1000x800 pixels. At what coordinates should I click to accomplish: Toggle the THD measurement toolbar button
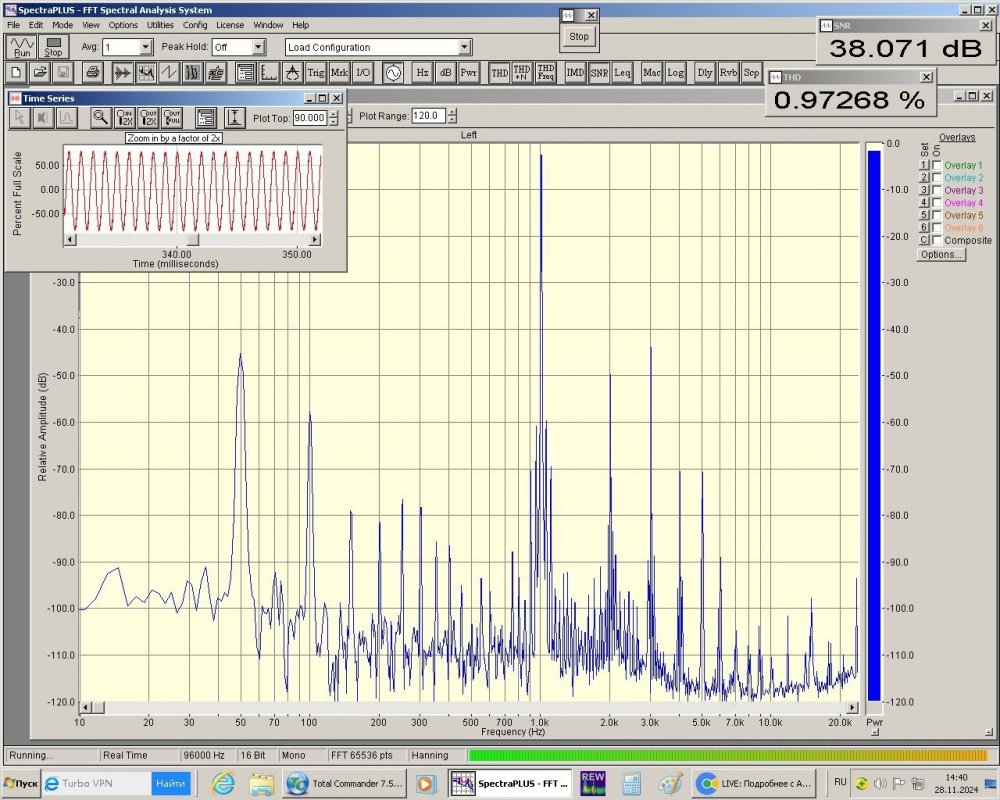pyautogui.click(x=499, y=72)
